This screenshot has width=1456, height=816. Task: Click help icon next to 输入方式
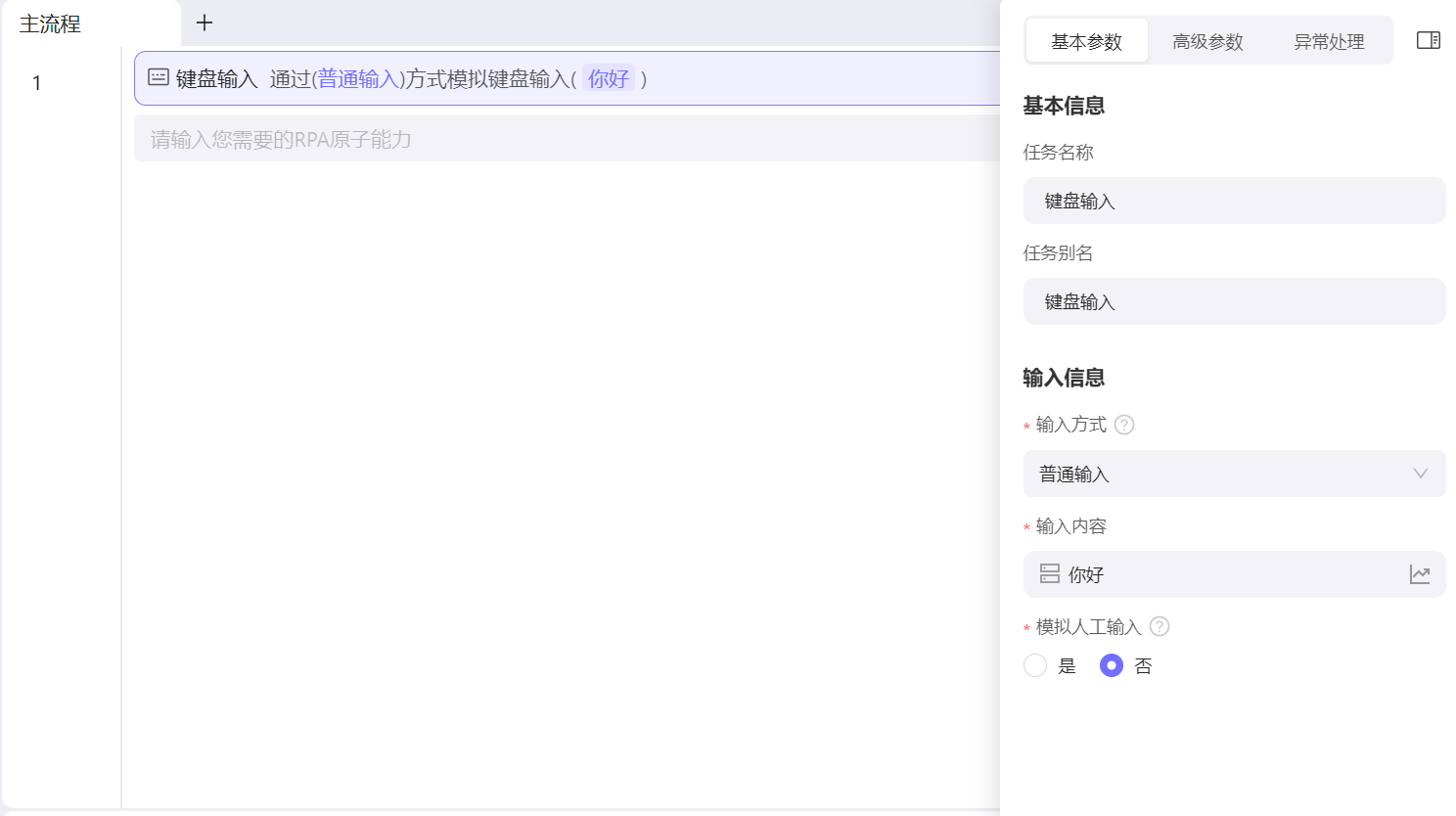tap(1124, 425)
